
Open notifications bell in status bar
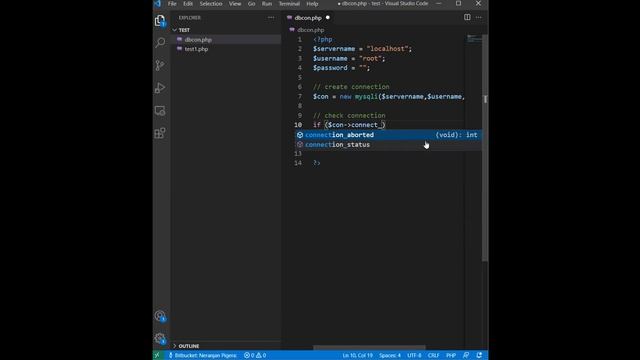tap(479, 356)
